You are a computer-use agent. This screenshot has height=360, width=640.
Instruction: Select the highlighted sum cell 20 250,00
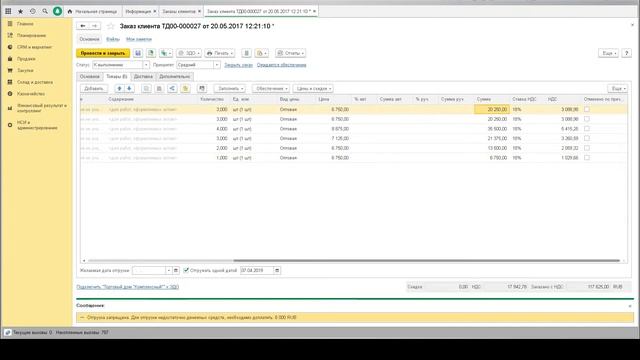pos(492,109)
